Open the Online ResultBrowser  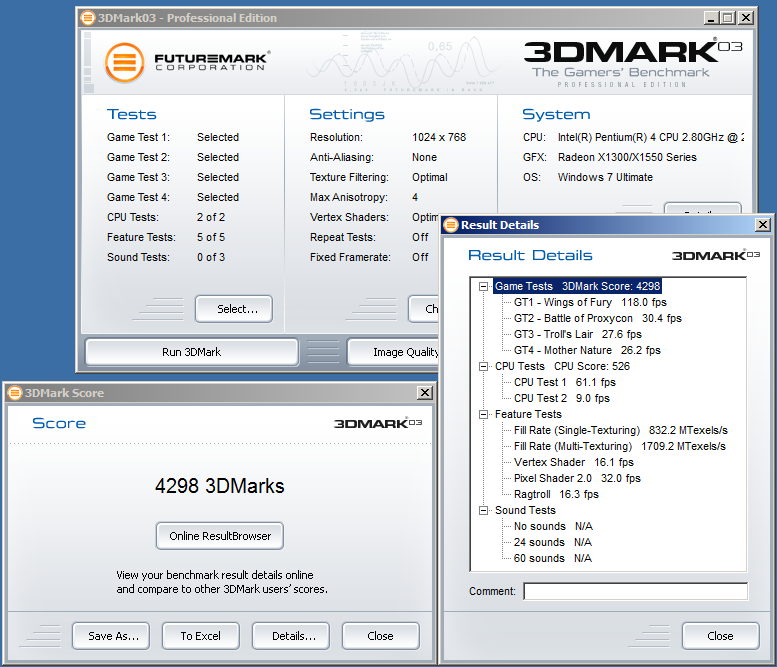[x=220, y=536]
